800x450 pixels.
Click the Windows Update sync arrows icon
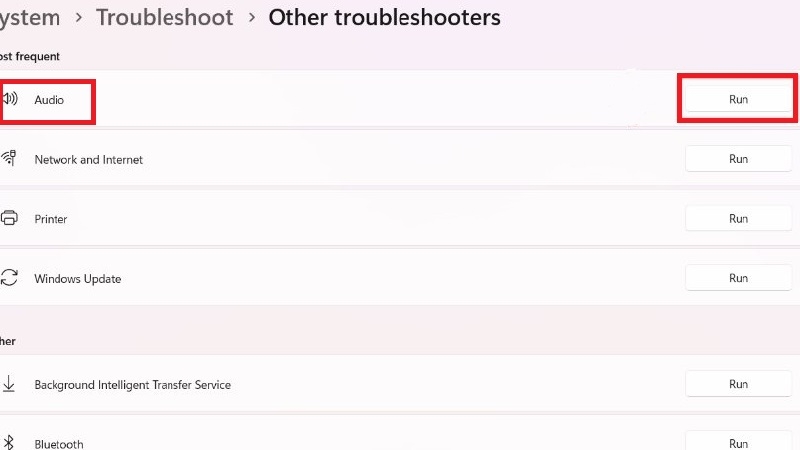(x=10, y=278)
